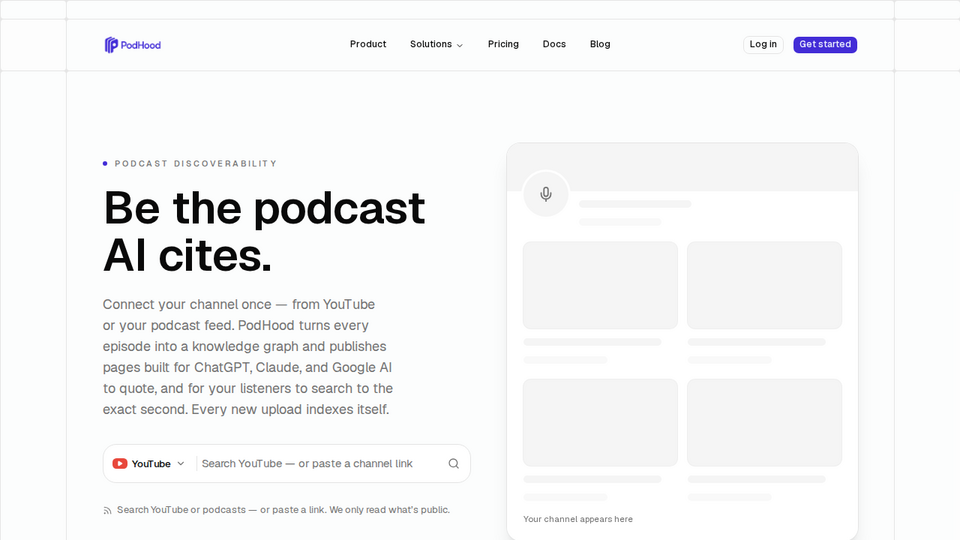Open the Product menu item
The width and height of the screenshot is (960, 540).
[368, 44]
